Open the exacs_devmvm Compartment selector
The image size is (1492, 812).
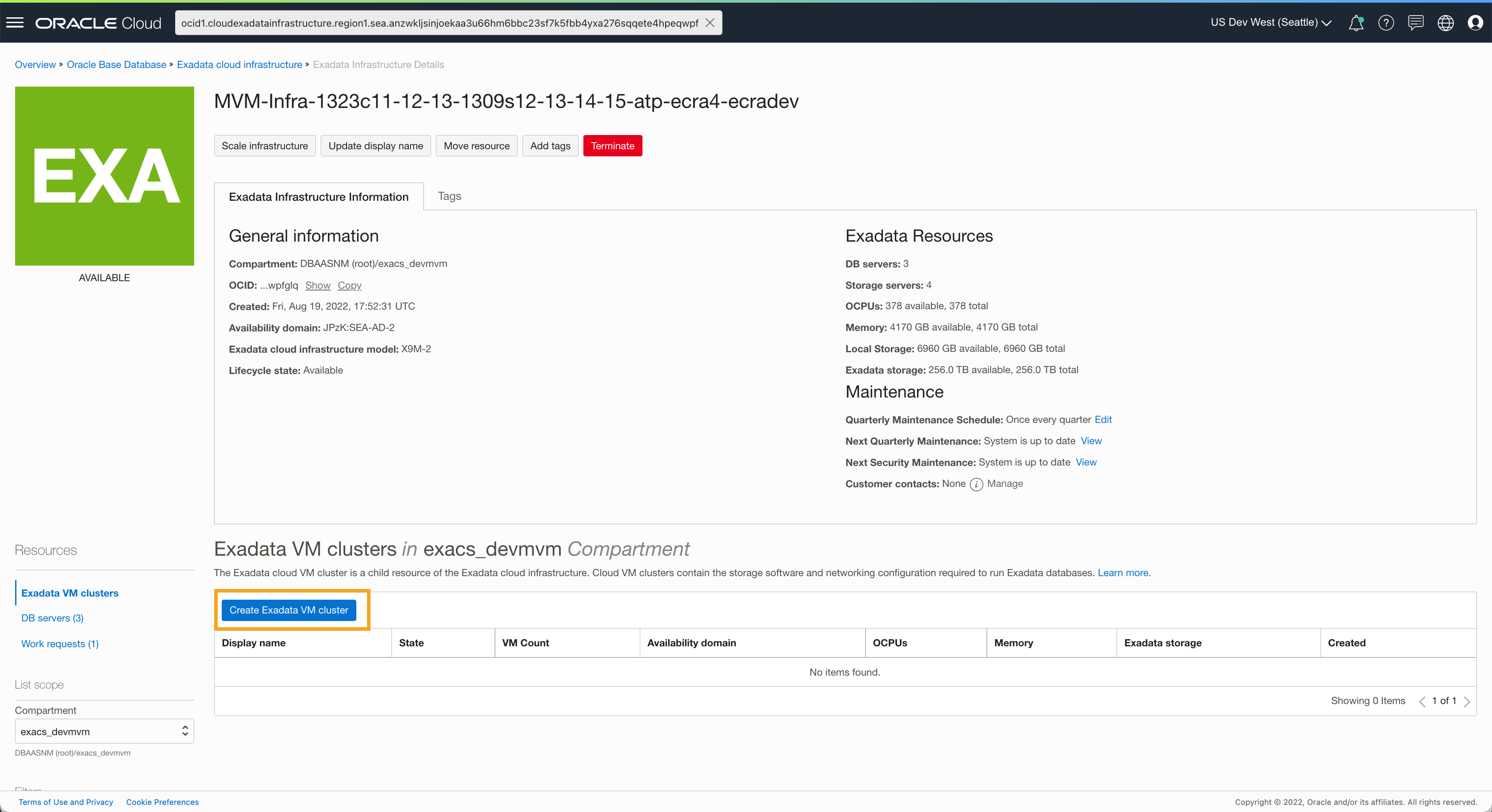[104, 731]
